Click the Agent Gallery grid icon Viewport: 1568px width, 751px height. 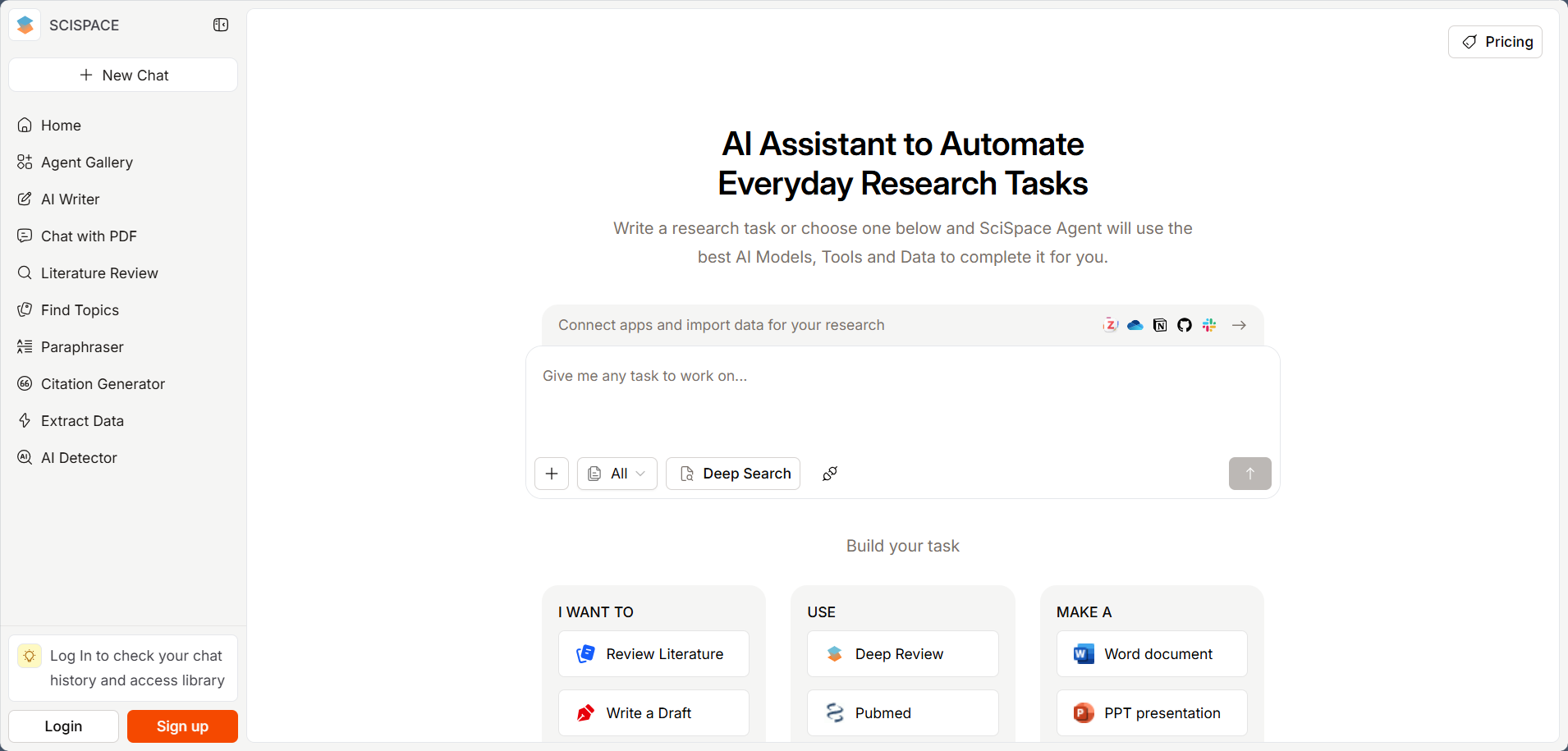25,163
